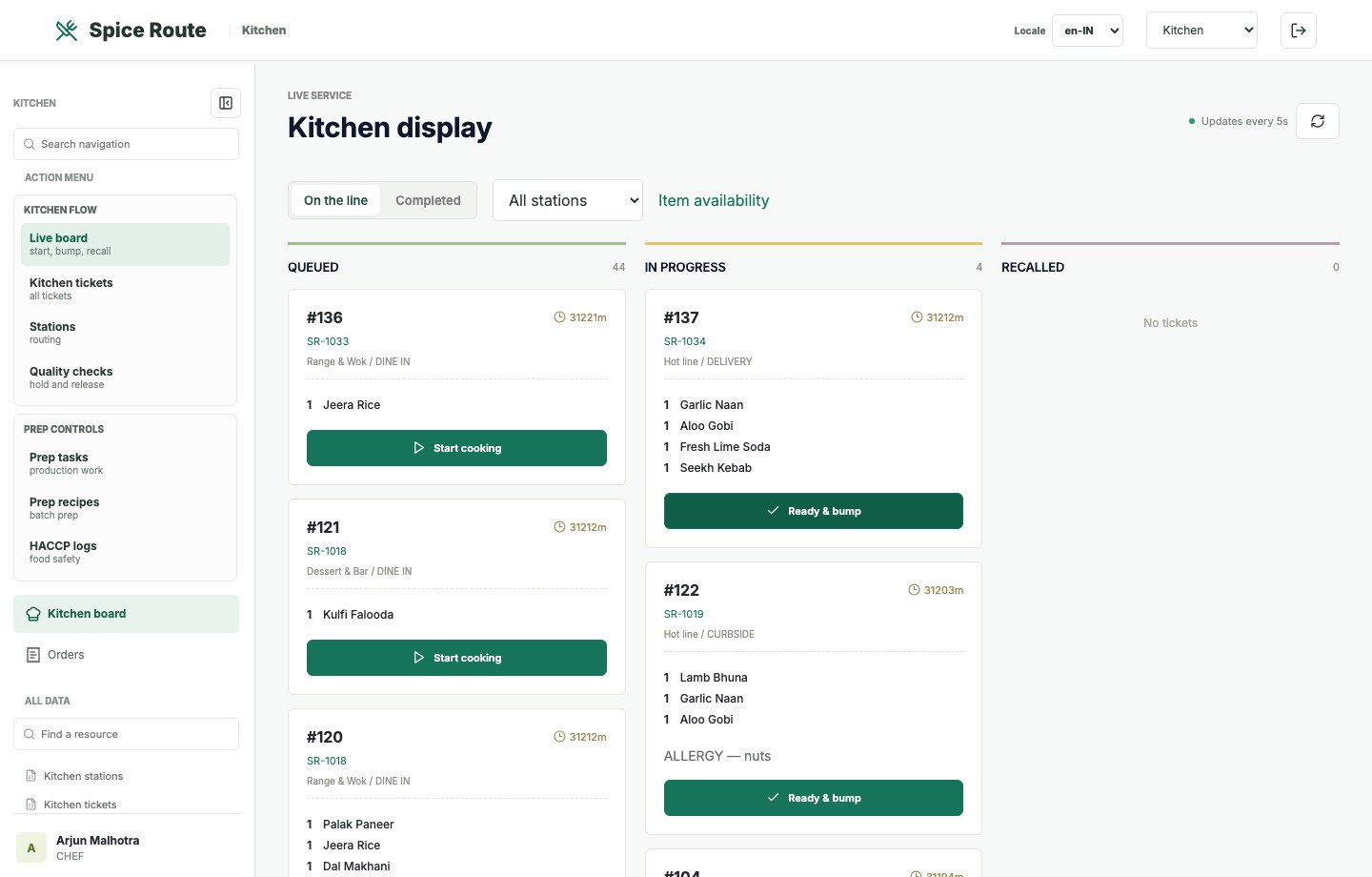Open Quality checks menu item
The image size is (1372, 877).
125,377
